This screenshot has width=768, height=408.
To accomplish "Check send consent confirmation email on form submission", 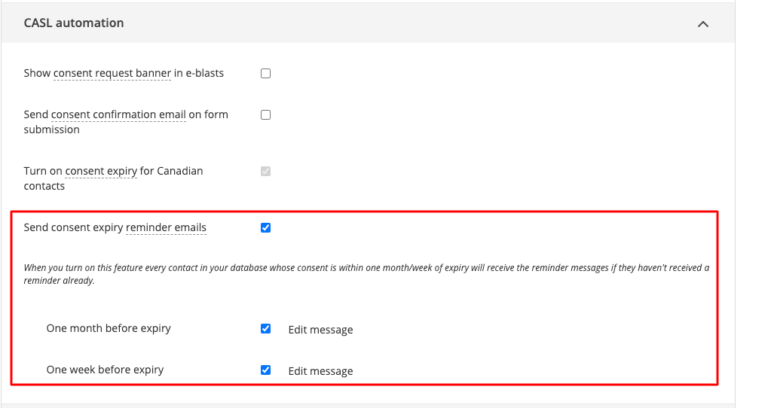I will click(265, 115).
